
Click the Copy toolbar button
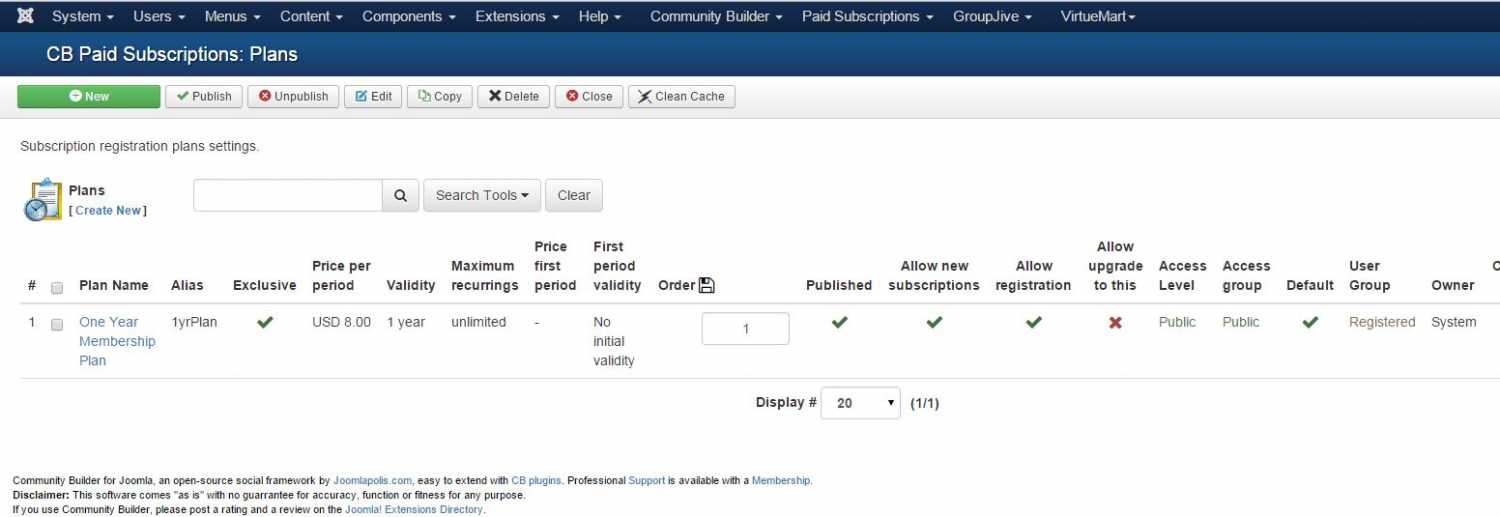(x=440, y=96)
